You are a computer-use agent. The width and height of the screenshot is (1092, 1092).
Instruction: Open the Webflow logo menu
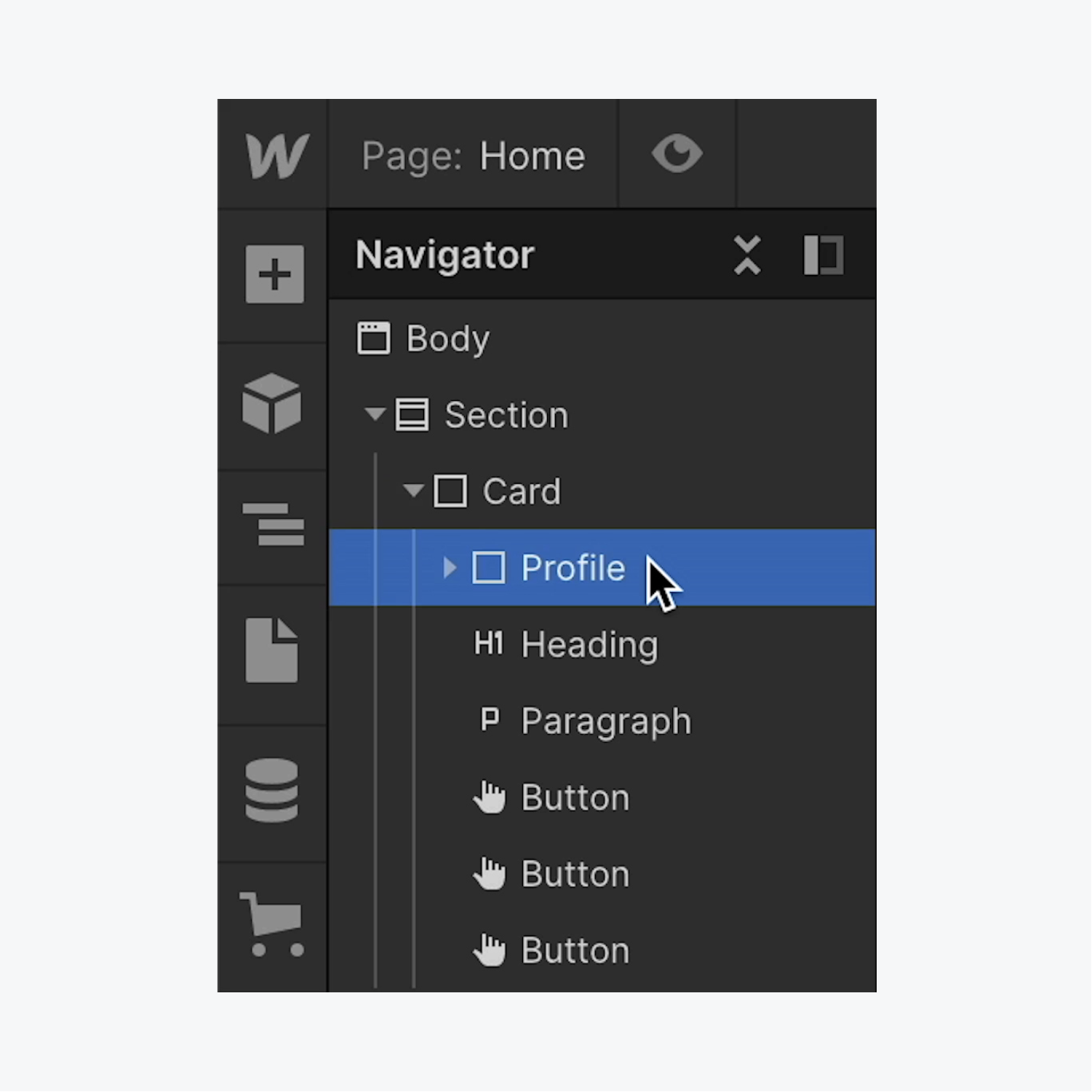[x=276, y=155]
